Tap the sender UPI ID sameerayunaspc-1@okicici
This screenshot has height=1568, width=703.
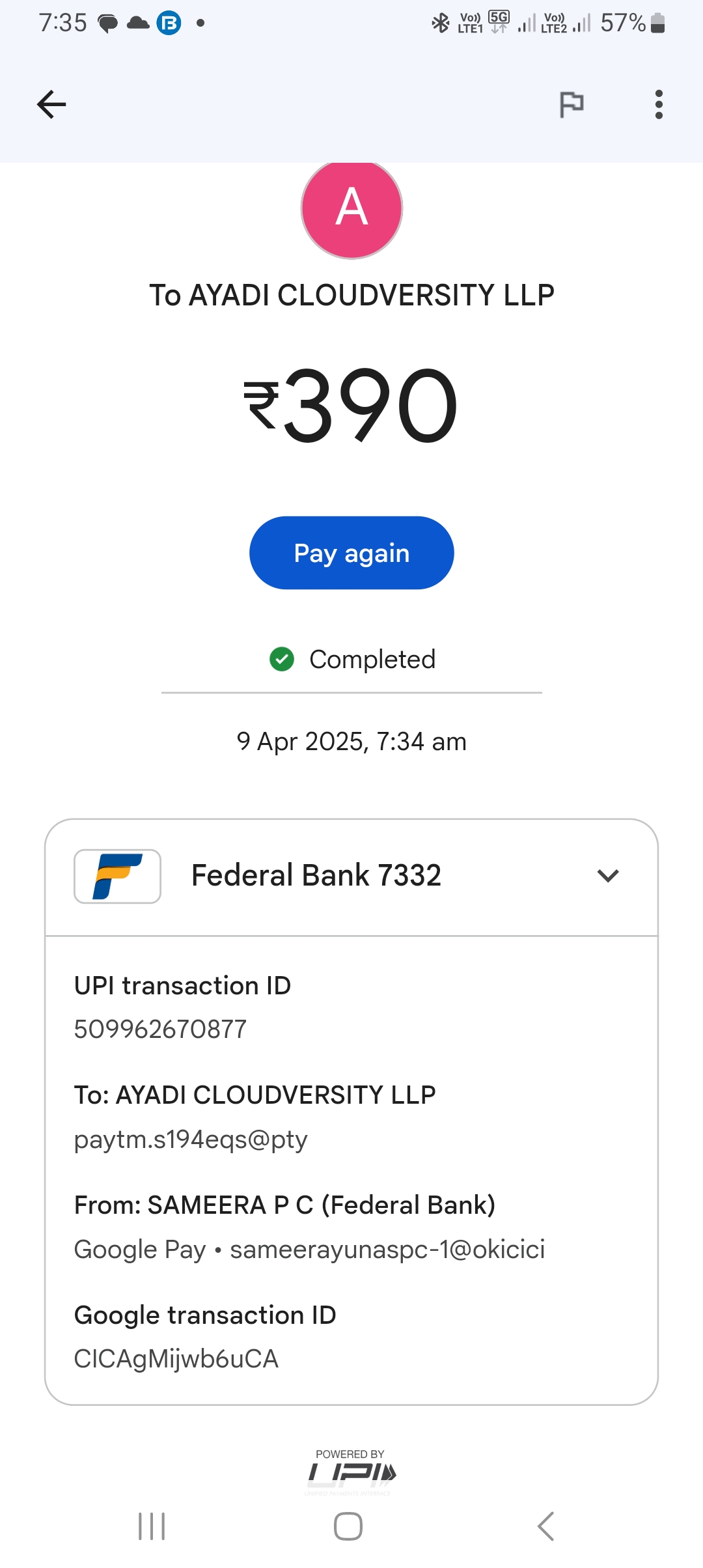tap(387, 1250)
